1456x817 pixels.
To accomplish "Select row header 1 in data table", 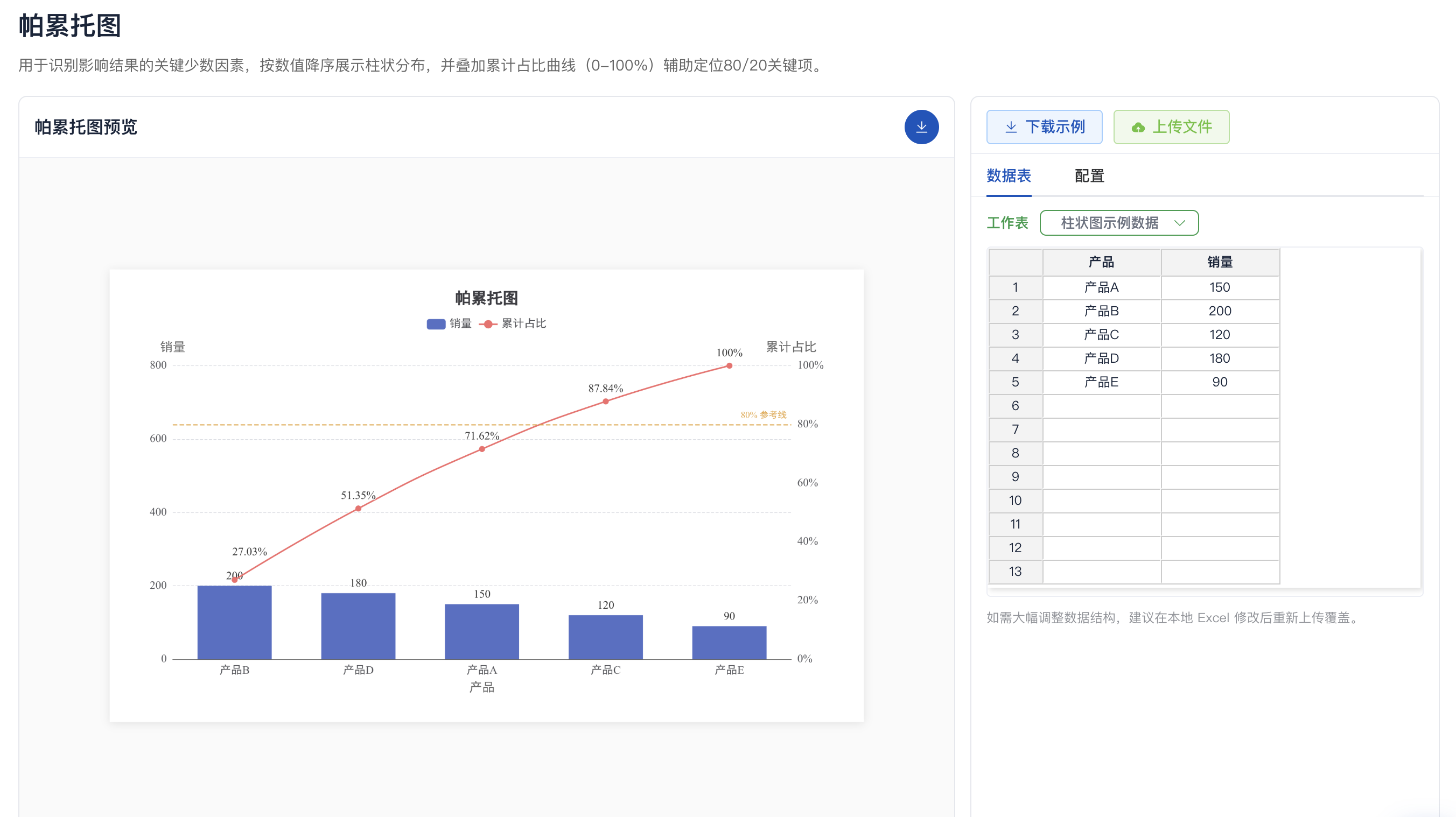I will click(1015, 287).
